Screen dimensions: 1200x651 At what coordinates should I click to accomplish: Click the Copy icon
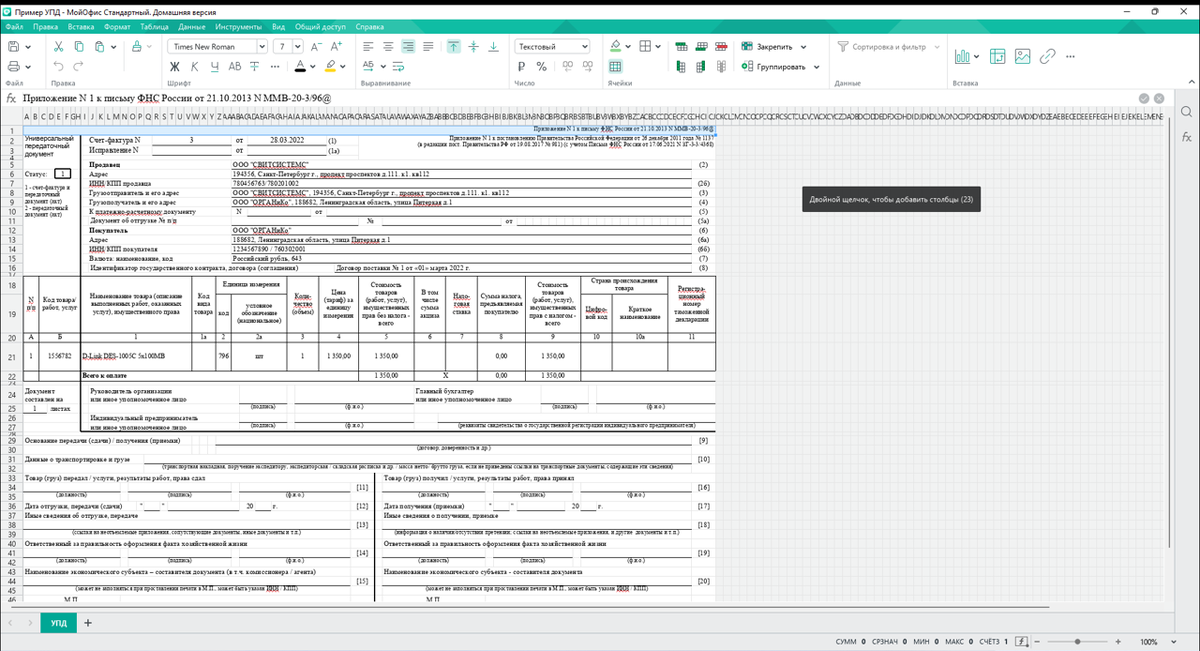pos(81,47)
